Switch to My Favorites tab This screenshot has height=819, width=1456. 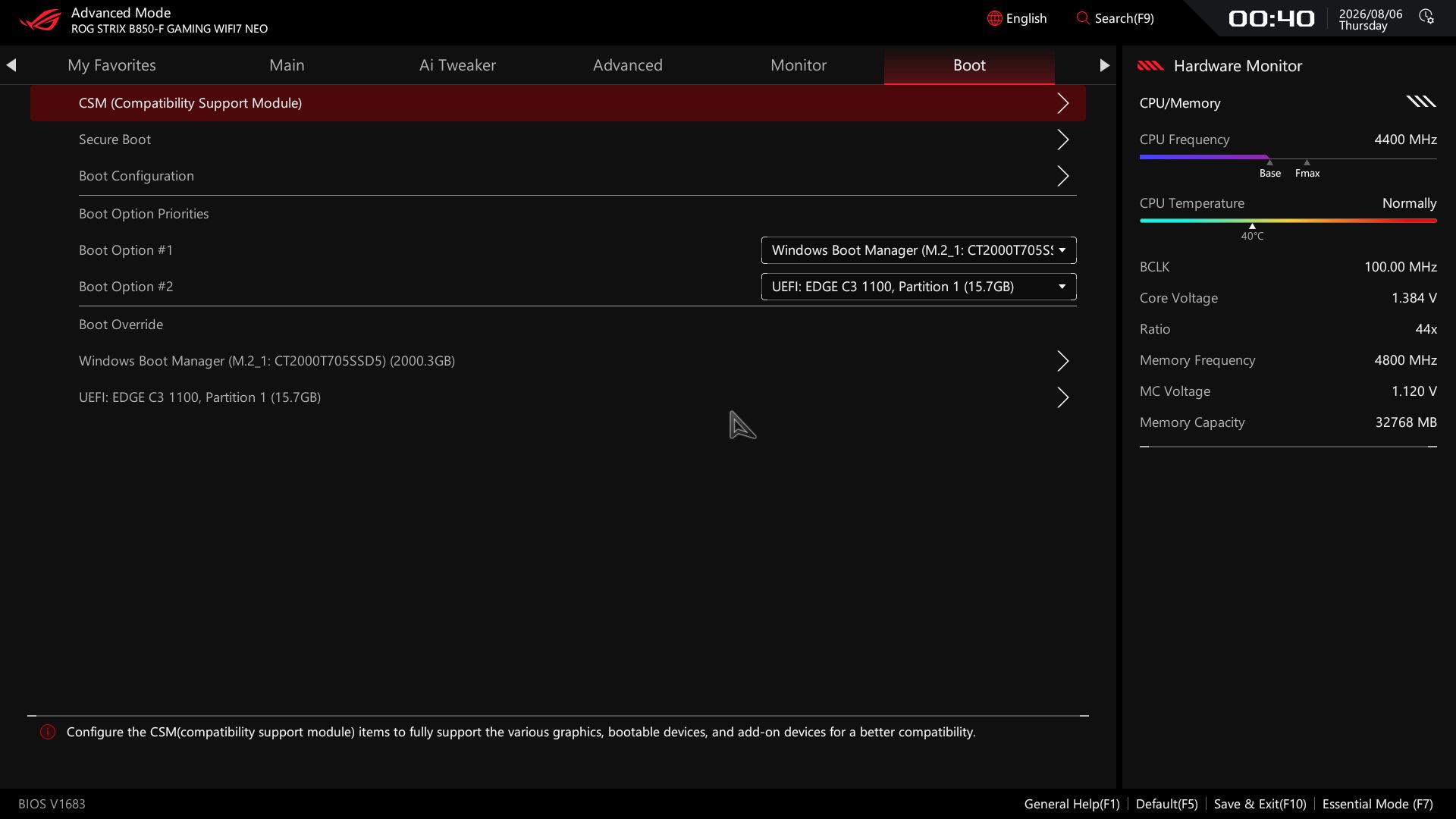tap(111, 65)
